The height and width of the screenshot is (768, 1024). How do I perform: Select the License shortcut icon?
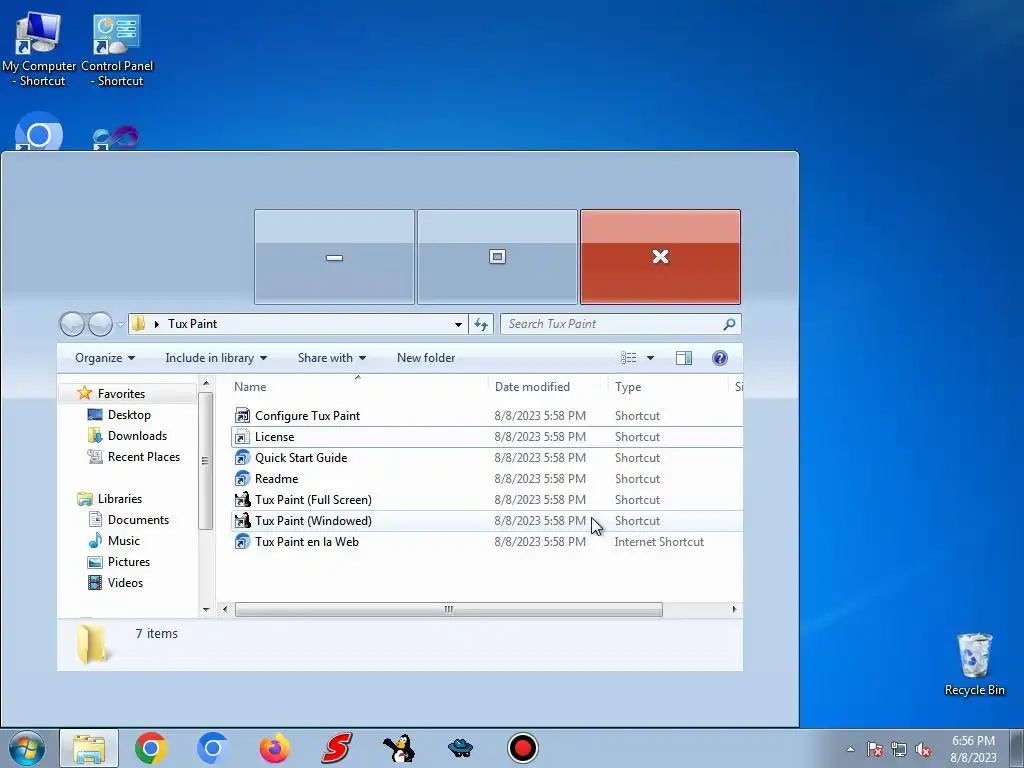click(x=242, y=437)
